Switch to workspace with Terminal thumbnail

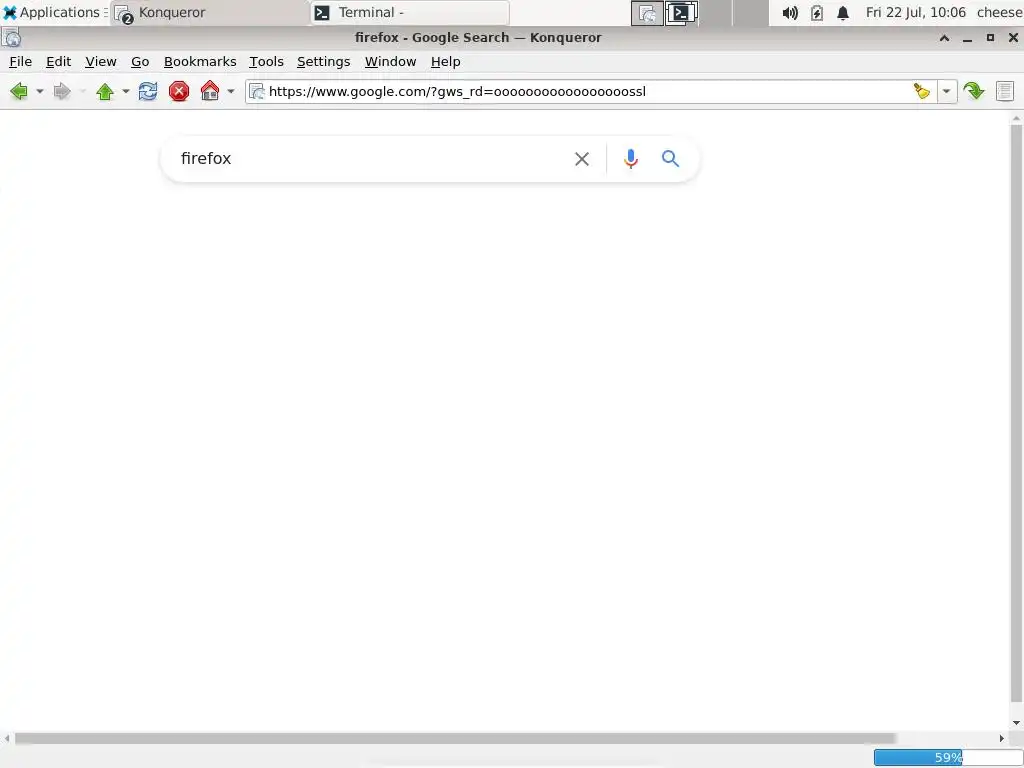pos(682,13)
